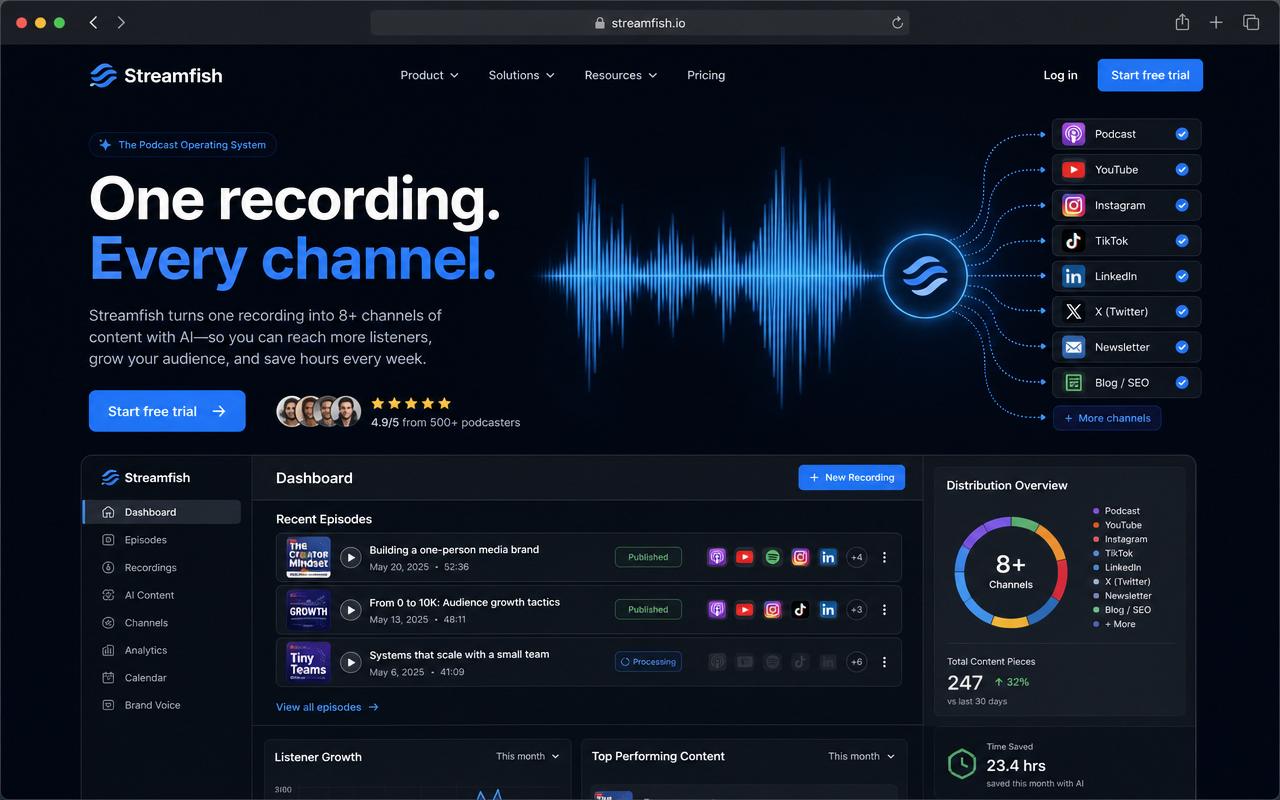1280x800 pixels.
Task: Expand +3 channels on From 0 to 10K episode
Action: click(x=856, y=609)
